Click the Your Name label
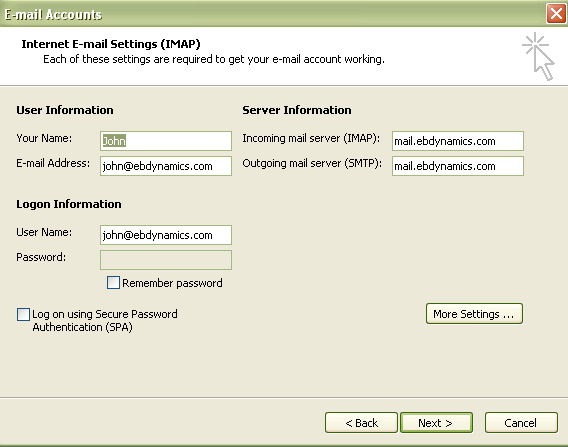568x447 pixels. pyautogui.click(x=44, y=138)
